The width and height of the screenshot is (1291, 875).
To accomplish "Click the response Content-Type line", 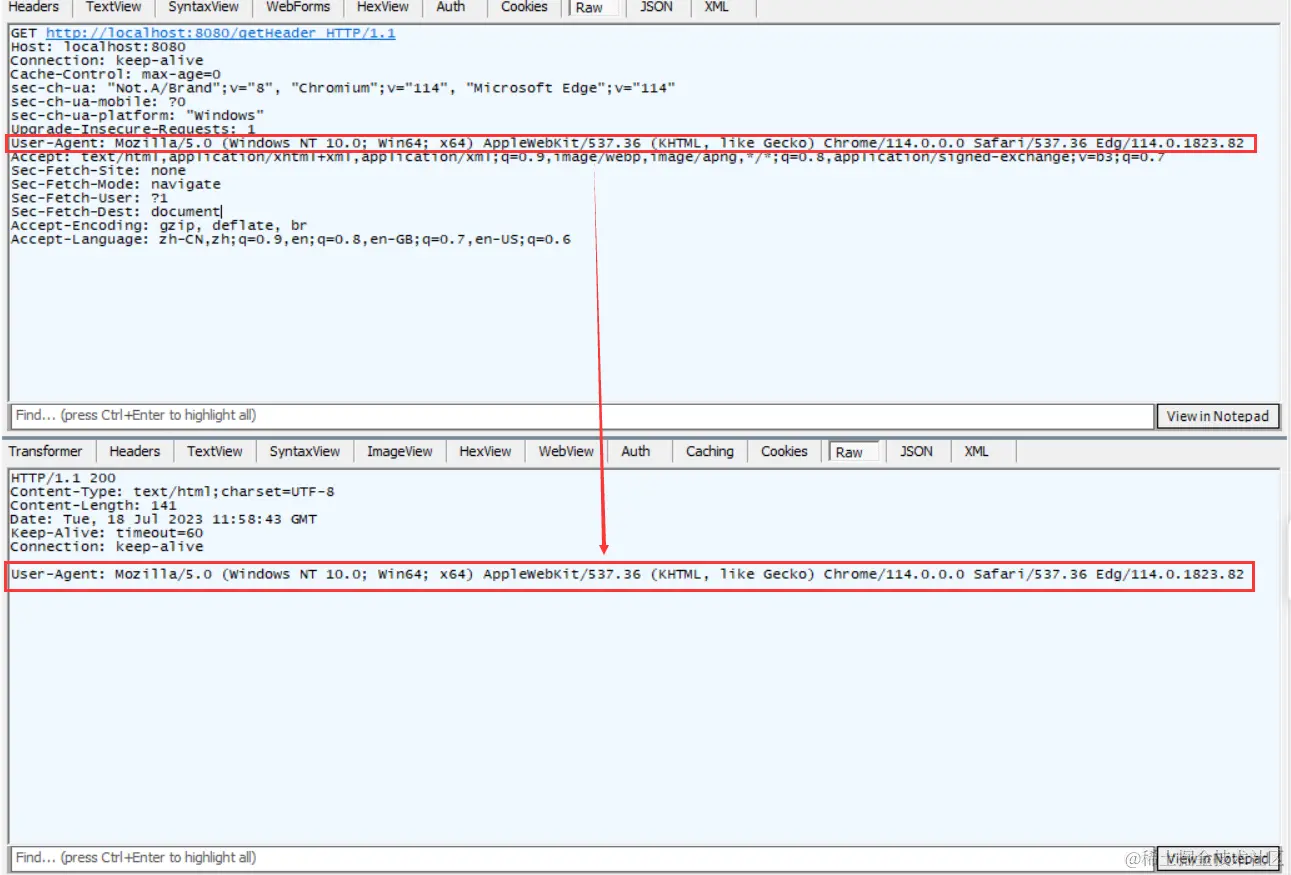I will [172, 492].
